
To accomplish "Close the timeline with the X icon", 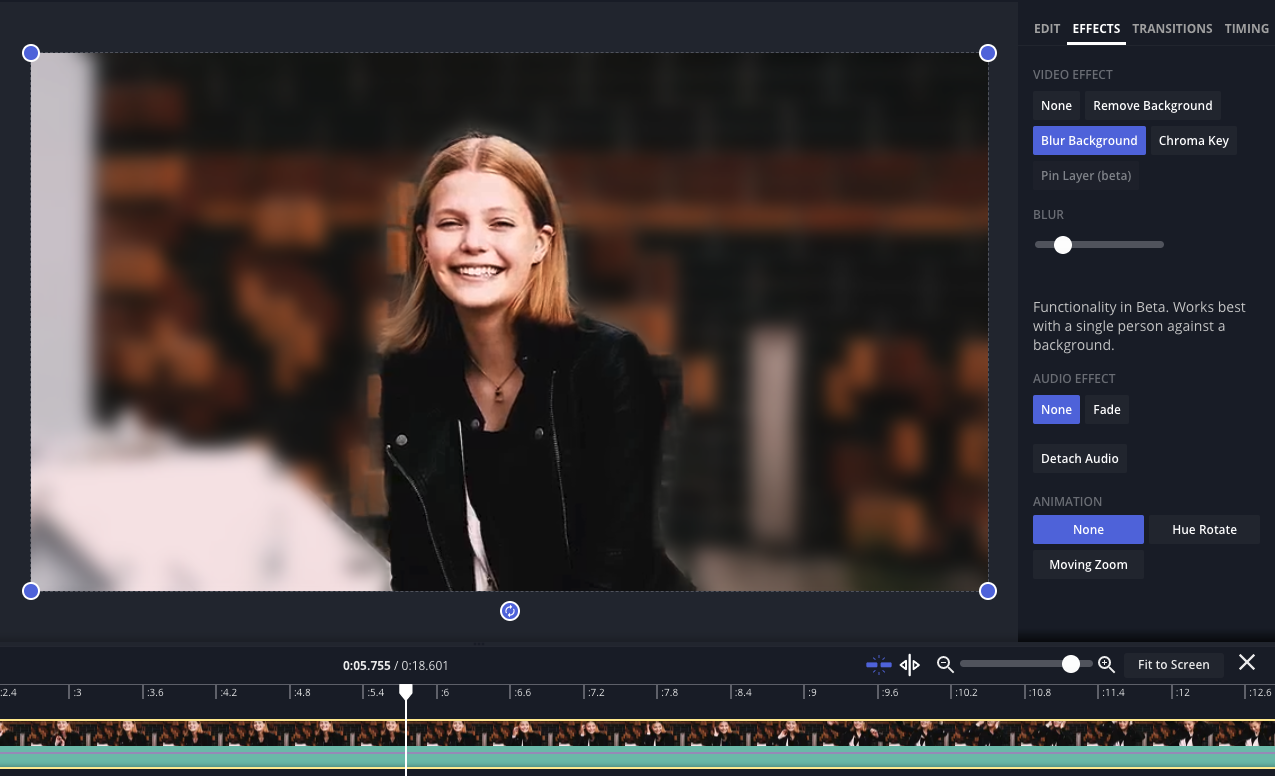I will point(1247,663).
